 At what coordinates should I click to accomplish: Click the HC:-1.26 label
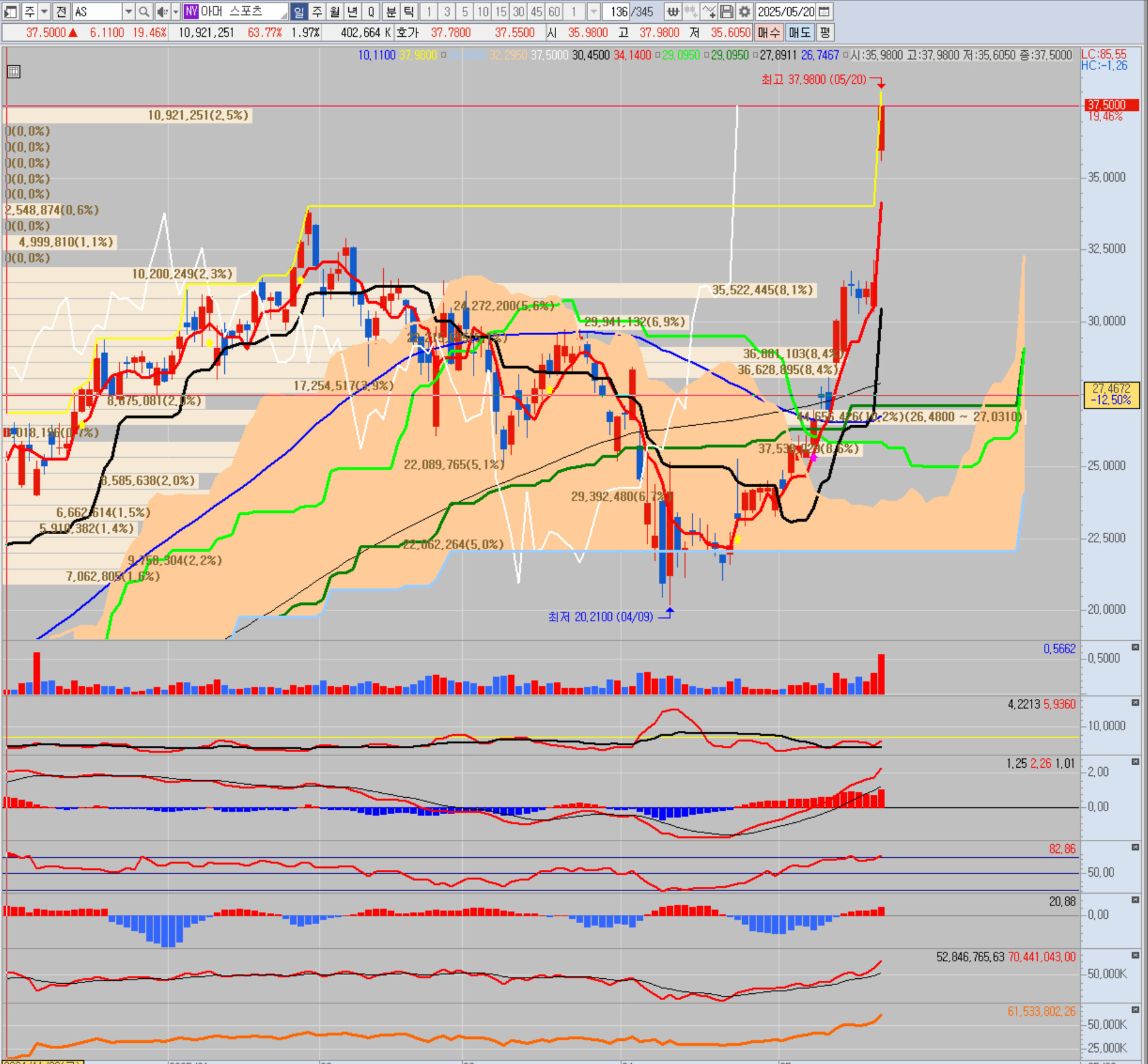point(1104,66)
